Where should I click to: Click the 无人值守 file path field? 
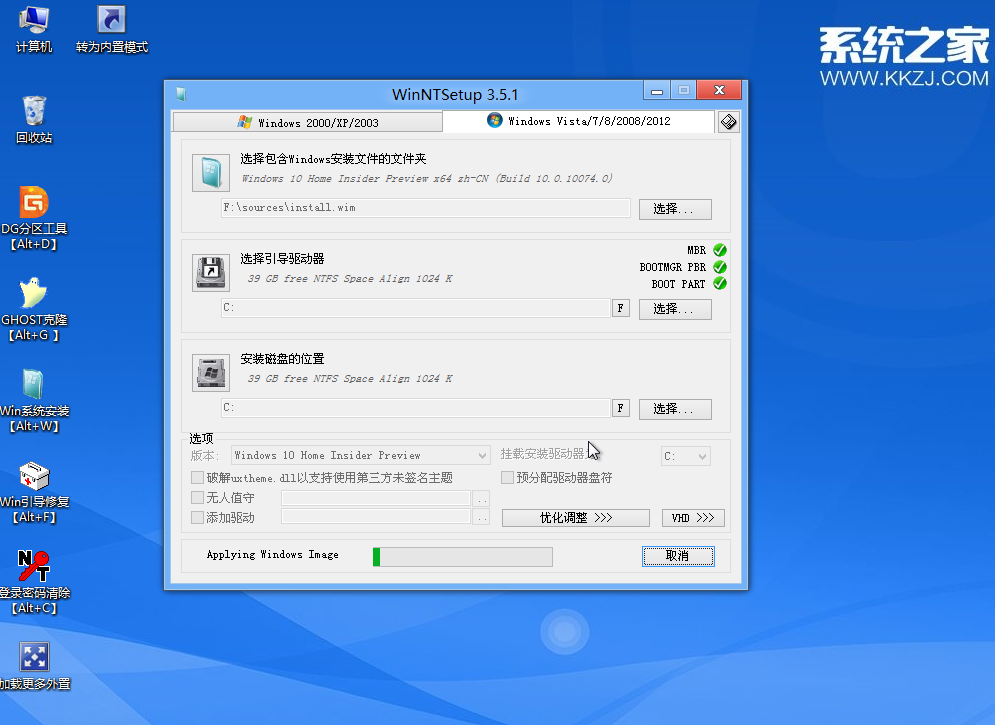[376, 498]
